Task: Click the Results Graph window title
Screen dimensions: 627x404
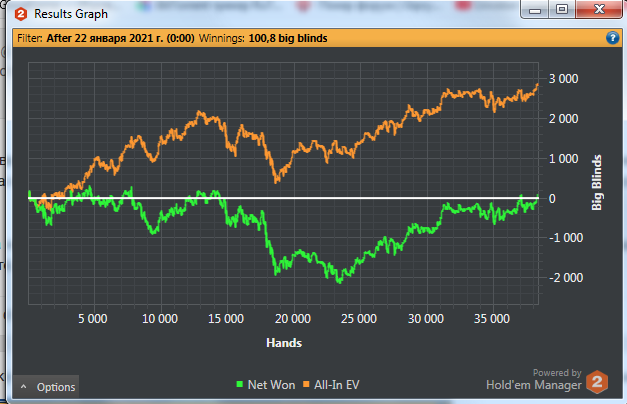Action: coord(71,14)
